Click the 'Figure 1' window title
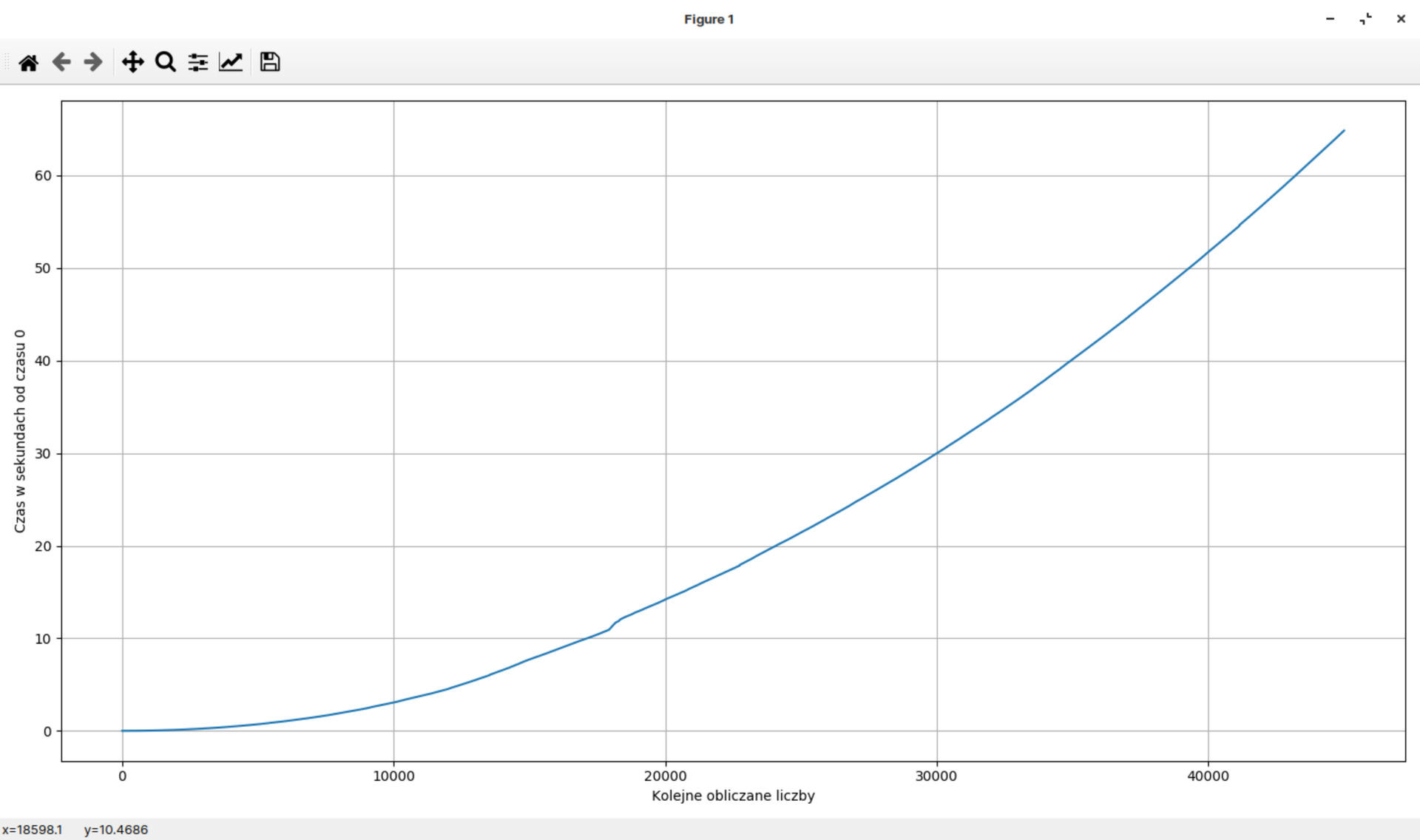Screen dimensions: 1420x840 709,19
